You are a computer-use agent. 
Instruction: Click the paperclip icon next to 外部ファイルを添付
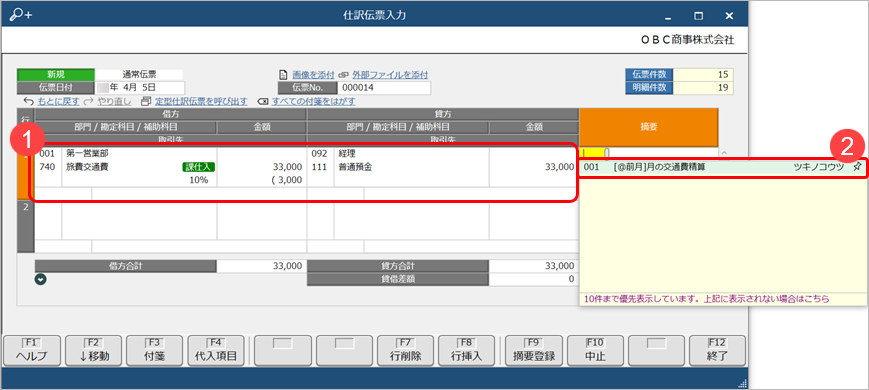pyautogui.click(x=343, y=75)
